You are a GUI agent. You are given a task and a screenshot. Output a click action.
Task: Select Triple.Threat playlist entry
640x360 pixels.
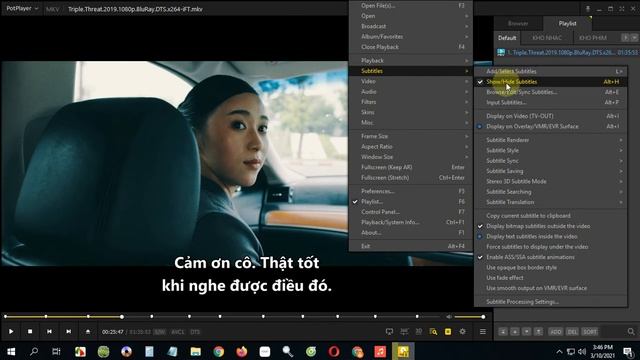tap(567, 52)
